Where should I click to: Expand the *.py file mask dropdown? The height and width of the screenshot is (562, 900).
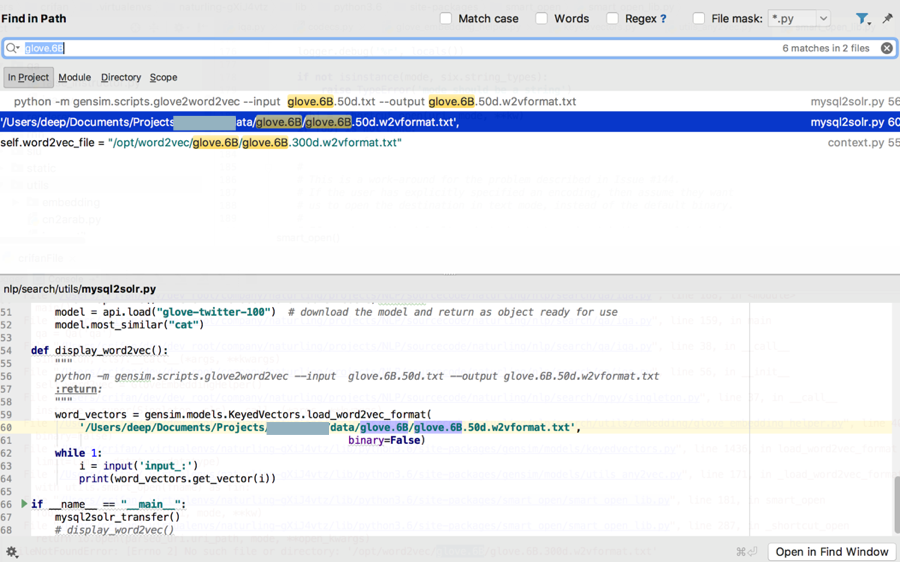click(x=823, y=19)
